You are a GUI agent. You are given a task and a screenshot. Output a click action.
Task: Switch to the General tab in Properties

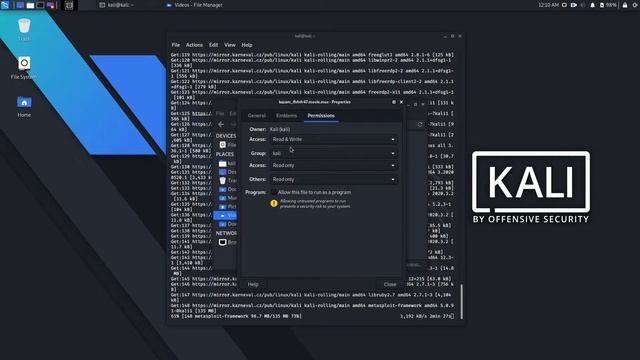coord(257,116)
